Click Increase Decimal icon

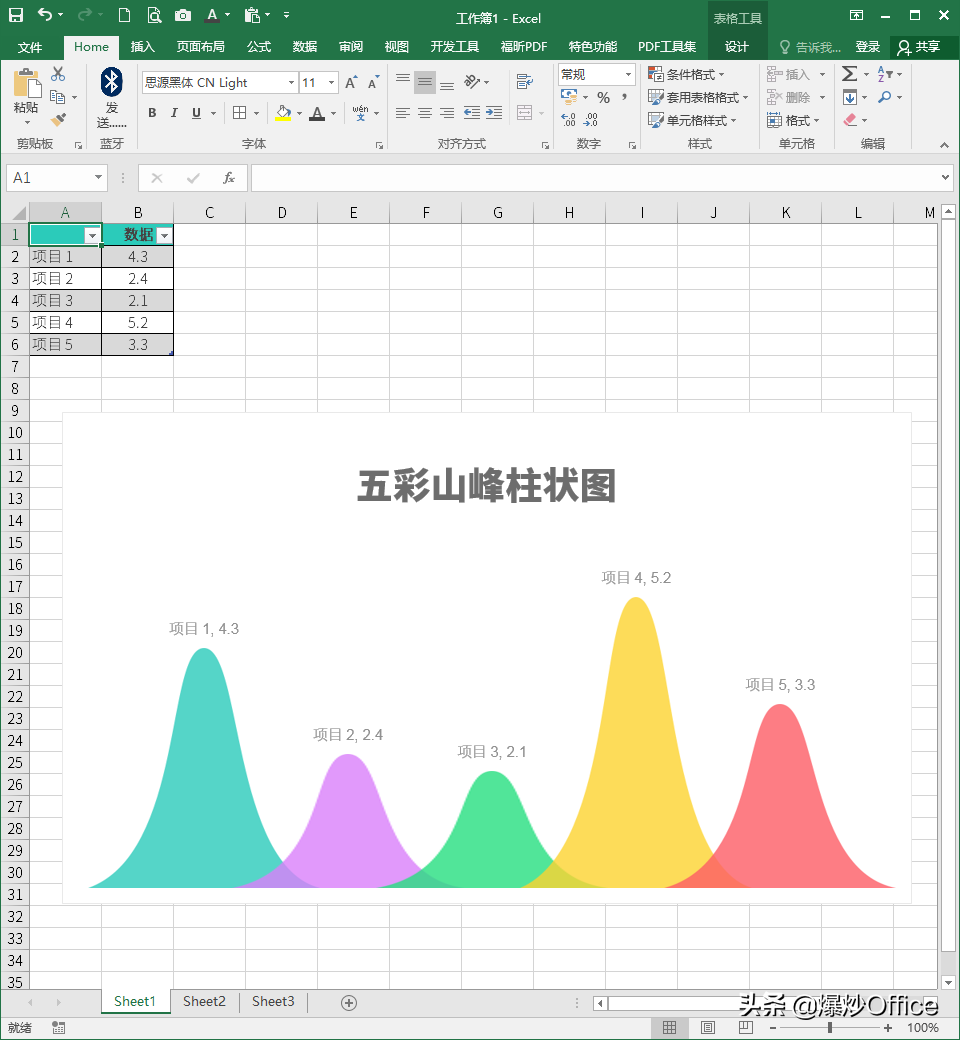pyautogui.click(x=569, y=119)
